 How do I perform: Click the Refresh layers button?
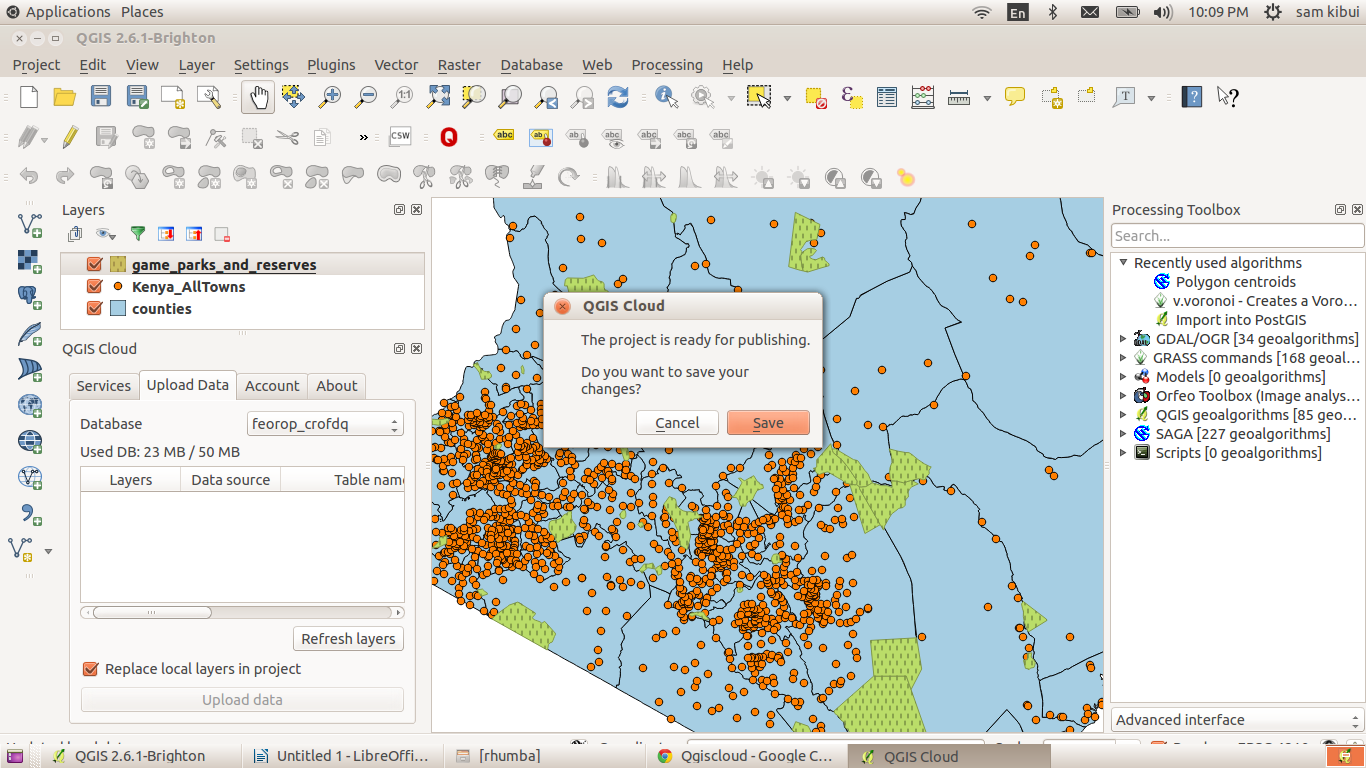(348, 639)
